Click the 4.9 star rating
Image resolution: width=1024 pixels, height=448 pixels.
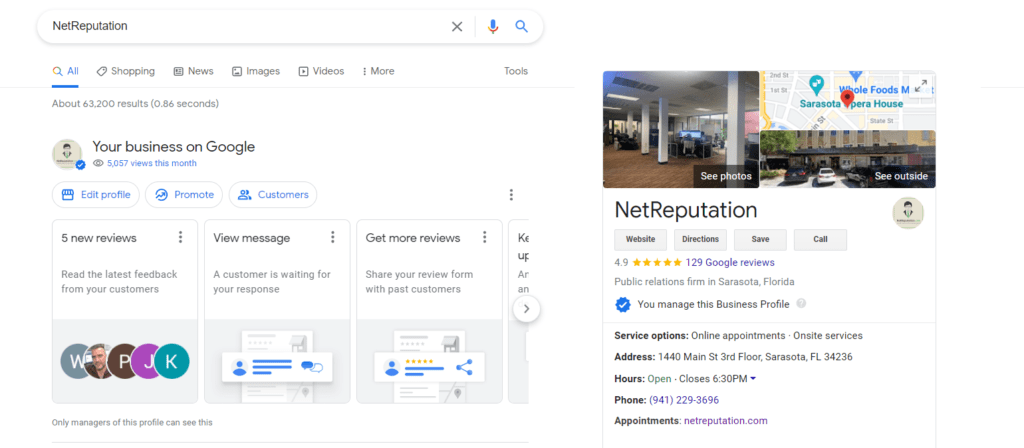[648, 263]
